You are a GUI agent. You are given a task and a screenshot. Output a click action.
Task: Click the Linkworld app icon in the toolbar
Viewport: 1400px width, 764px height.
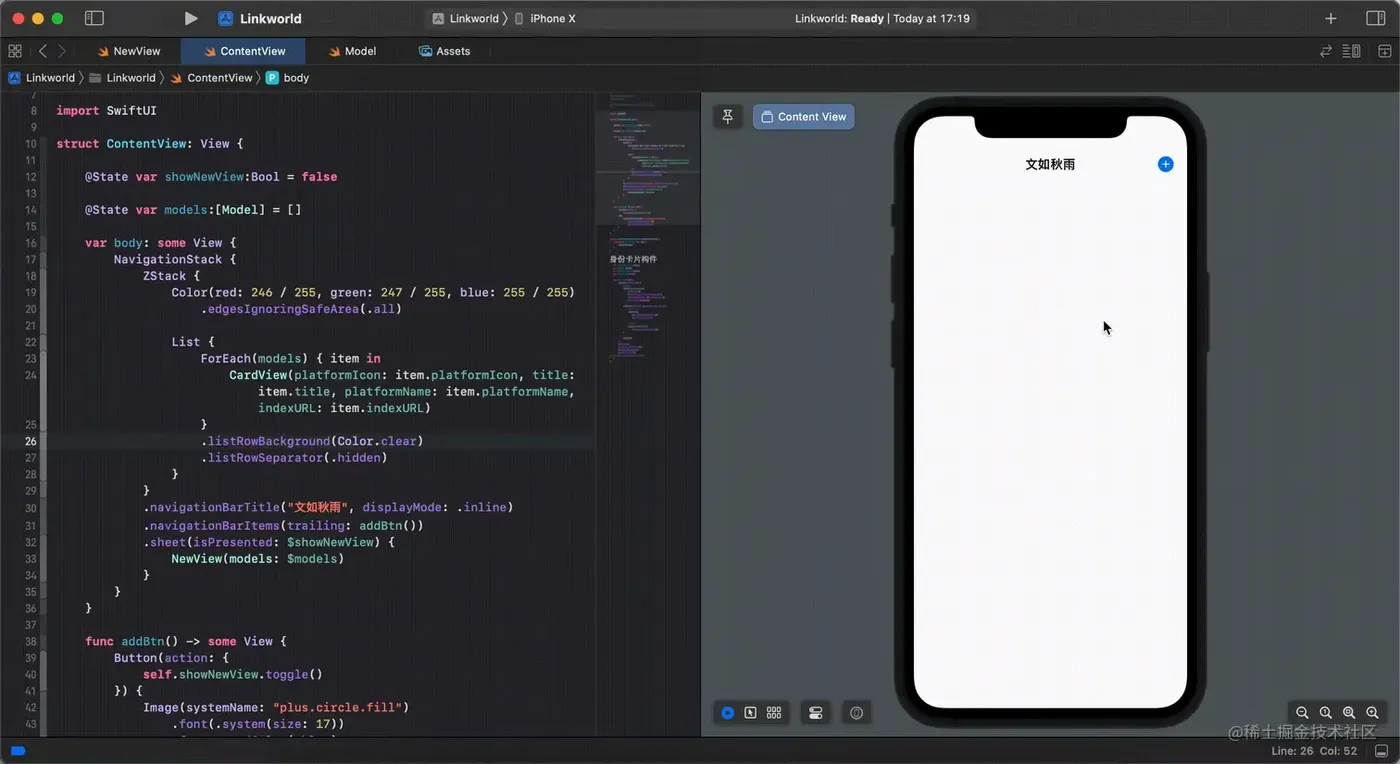click(x=225, y=18)
